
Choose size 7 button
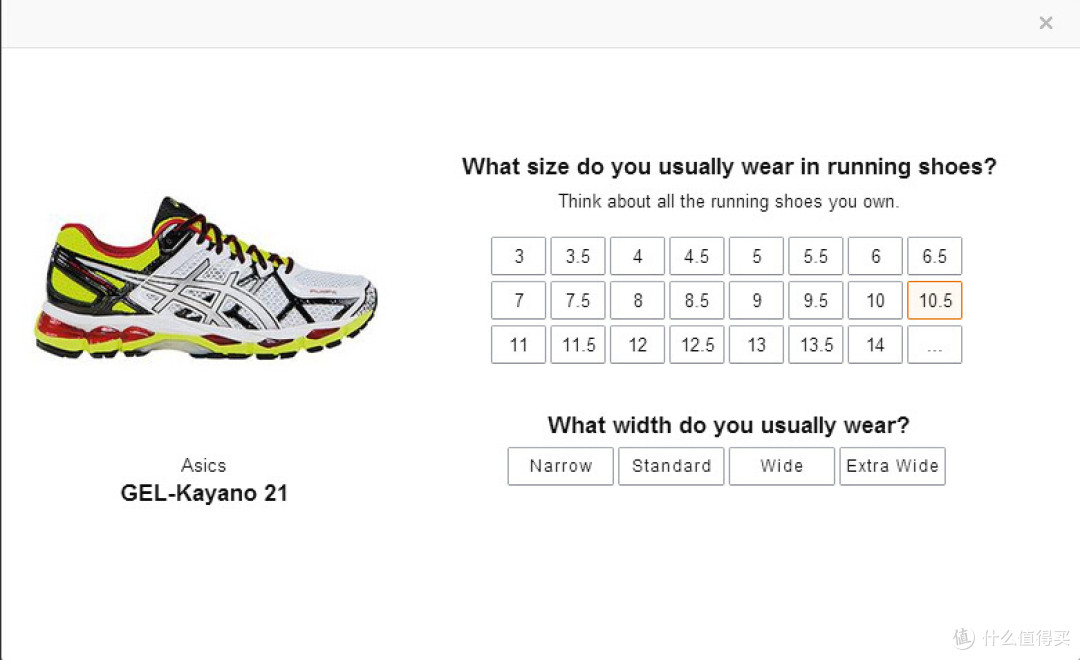(519, 300)
